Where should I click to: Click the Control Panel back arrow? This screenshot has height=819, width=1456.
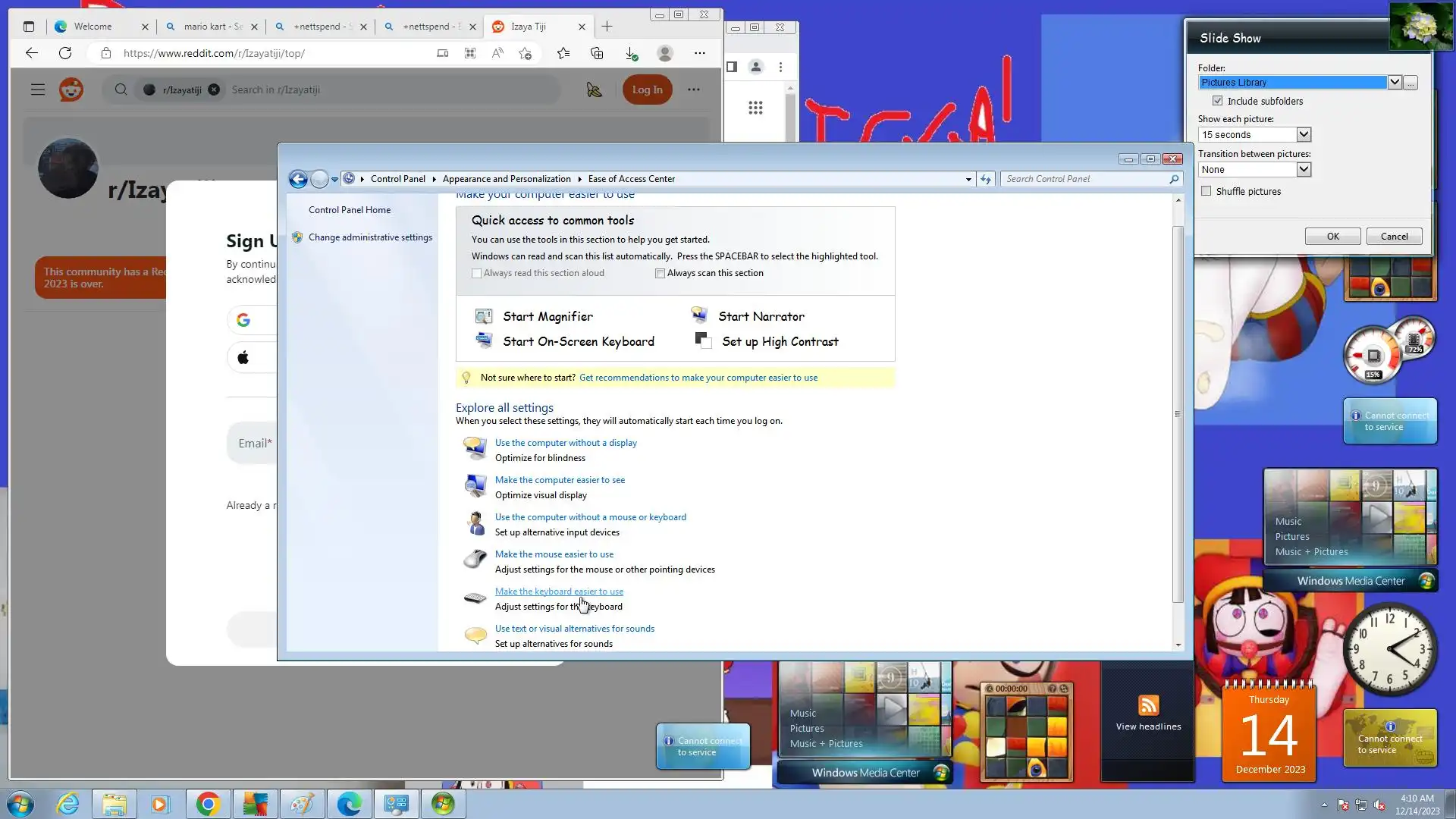[298, 179]
